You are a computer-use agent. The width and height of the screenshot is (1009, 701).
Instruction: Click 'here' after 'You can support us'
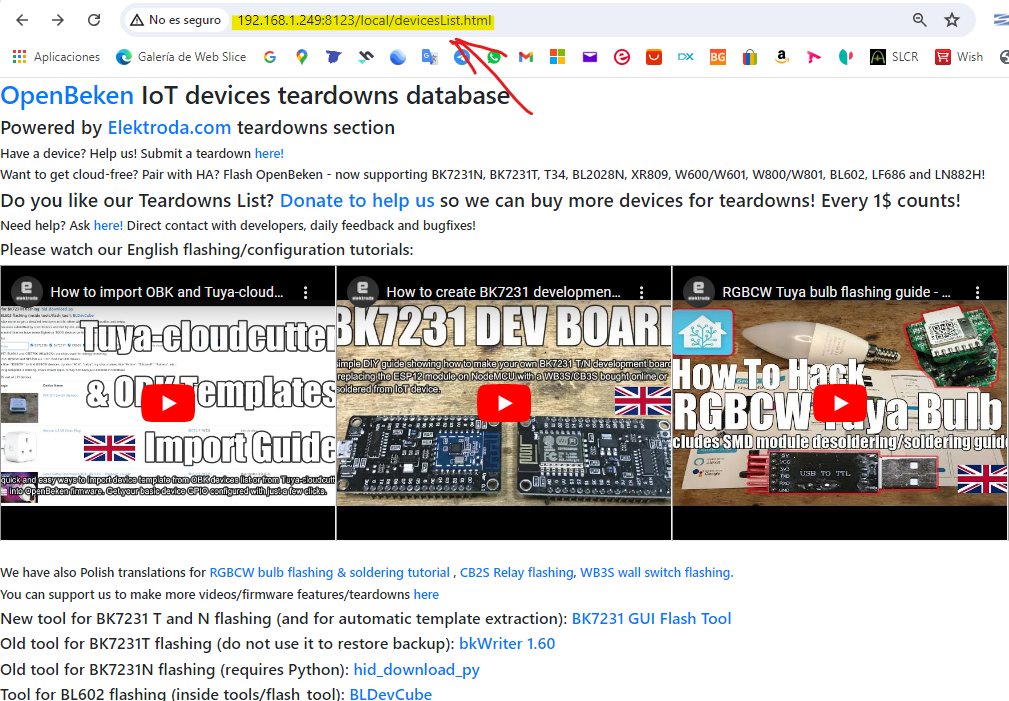pos(426,594)
